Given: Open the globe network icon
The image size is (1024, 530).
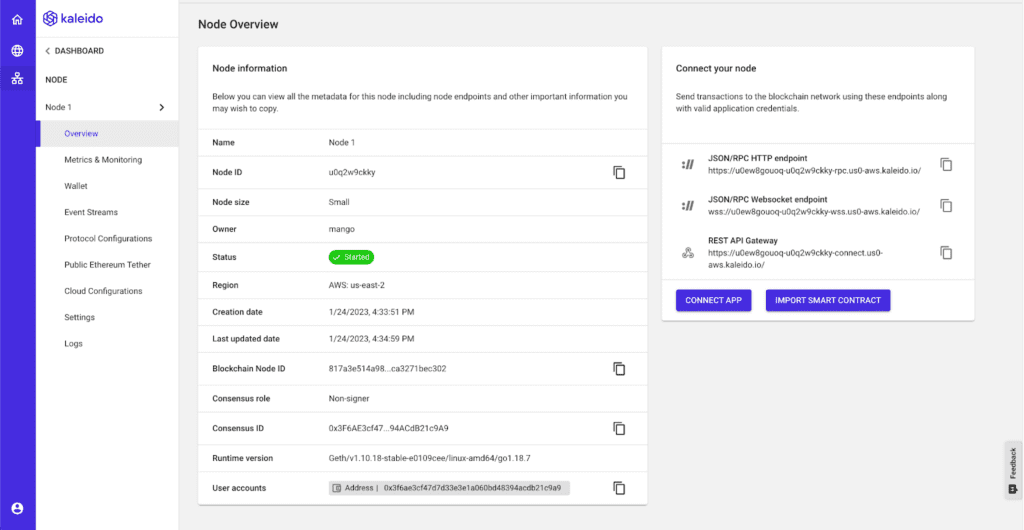Looking at the screenshot, I should pos(17,51).
